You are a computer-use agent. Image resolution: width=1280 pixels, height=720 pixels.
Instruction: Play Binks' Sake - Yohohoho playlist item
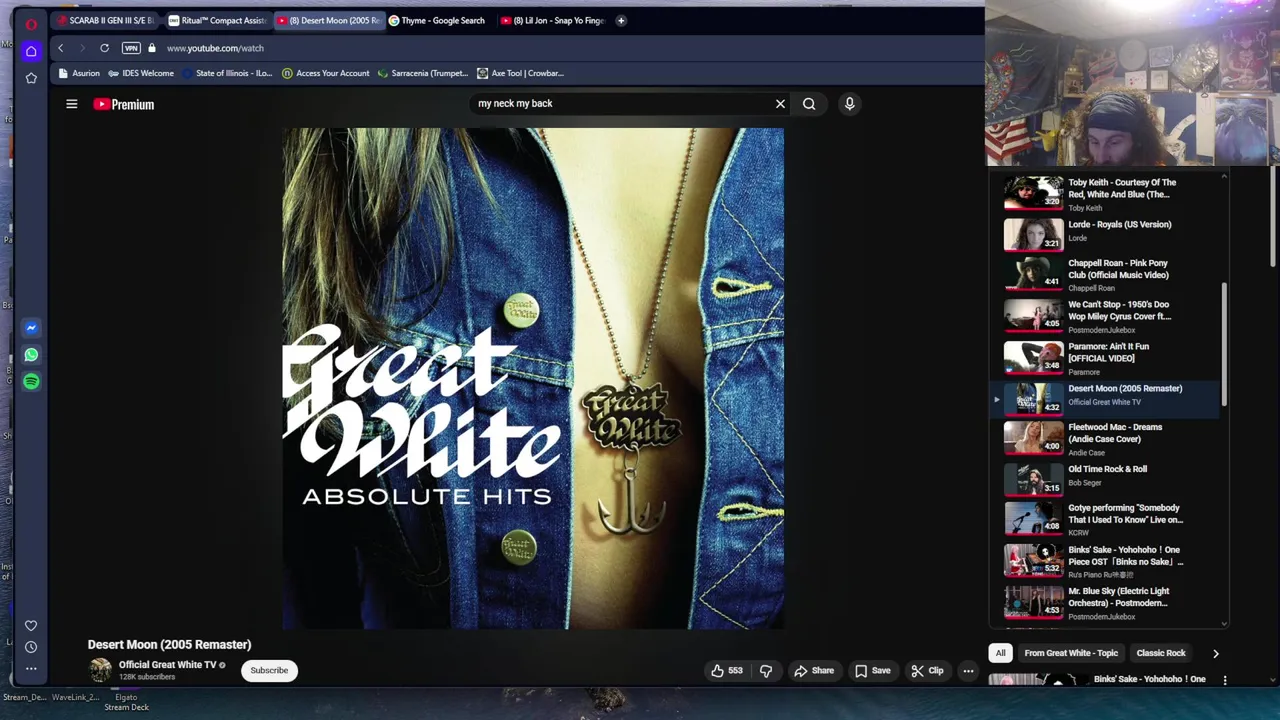point(1105,561)
